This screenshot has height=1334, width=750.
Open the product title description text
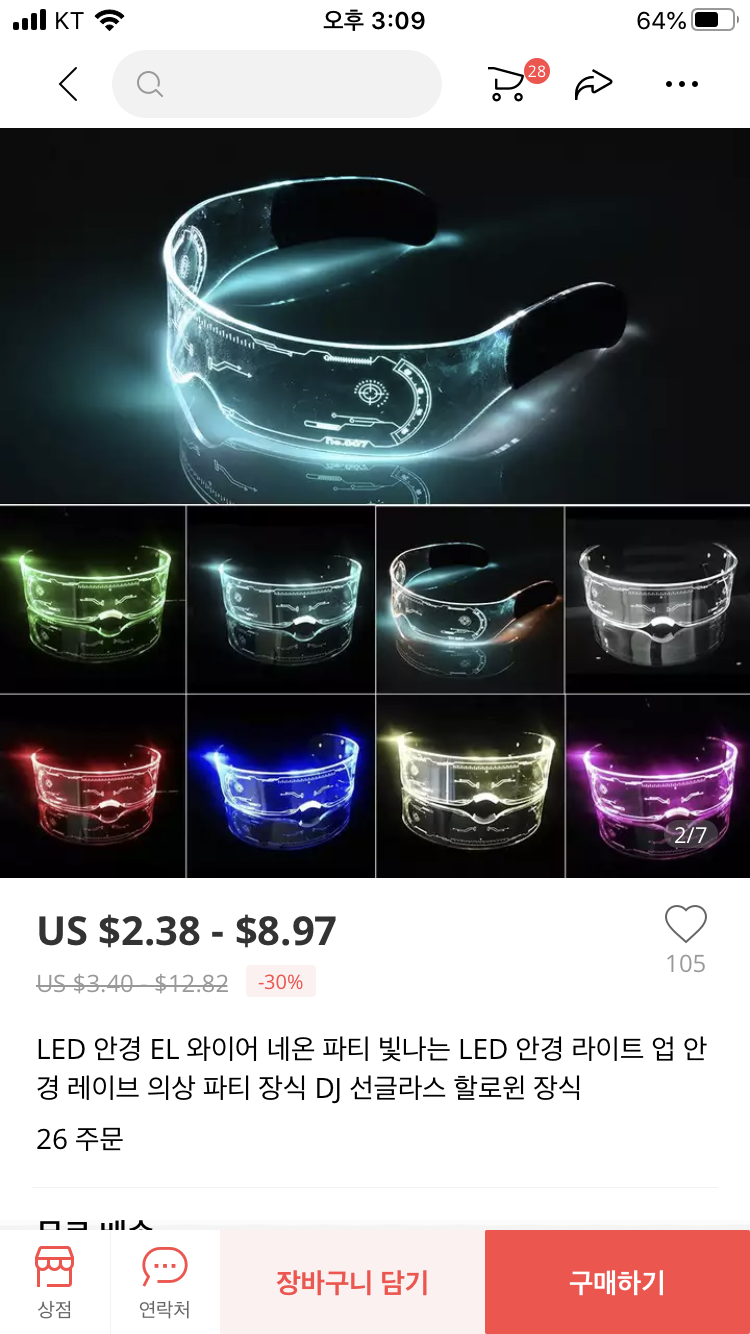click(372, 1068)
